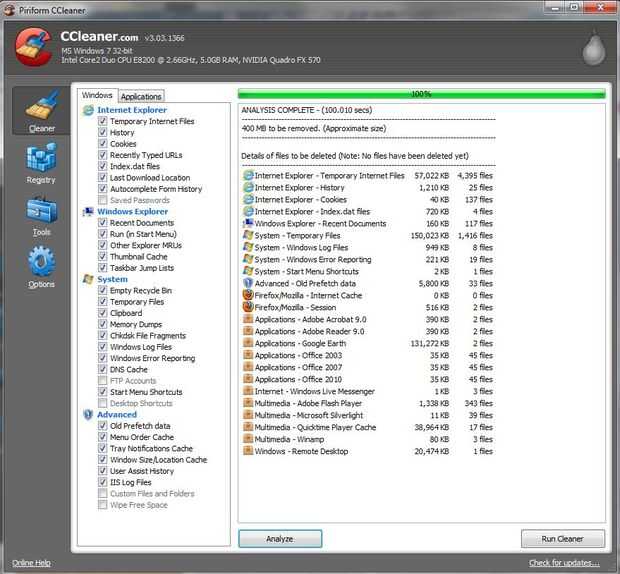Select System - Start Menu Shortcuts result row
The height and width of the screenshot is (574, 620).
[368, 271]
